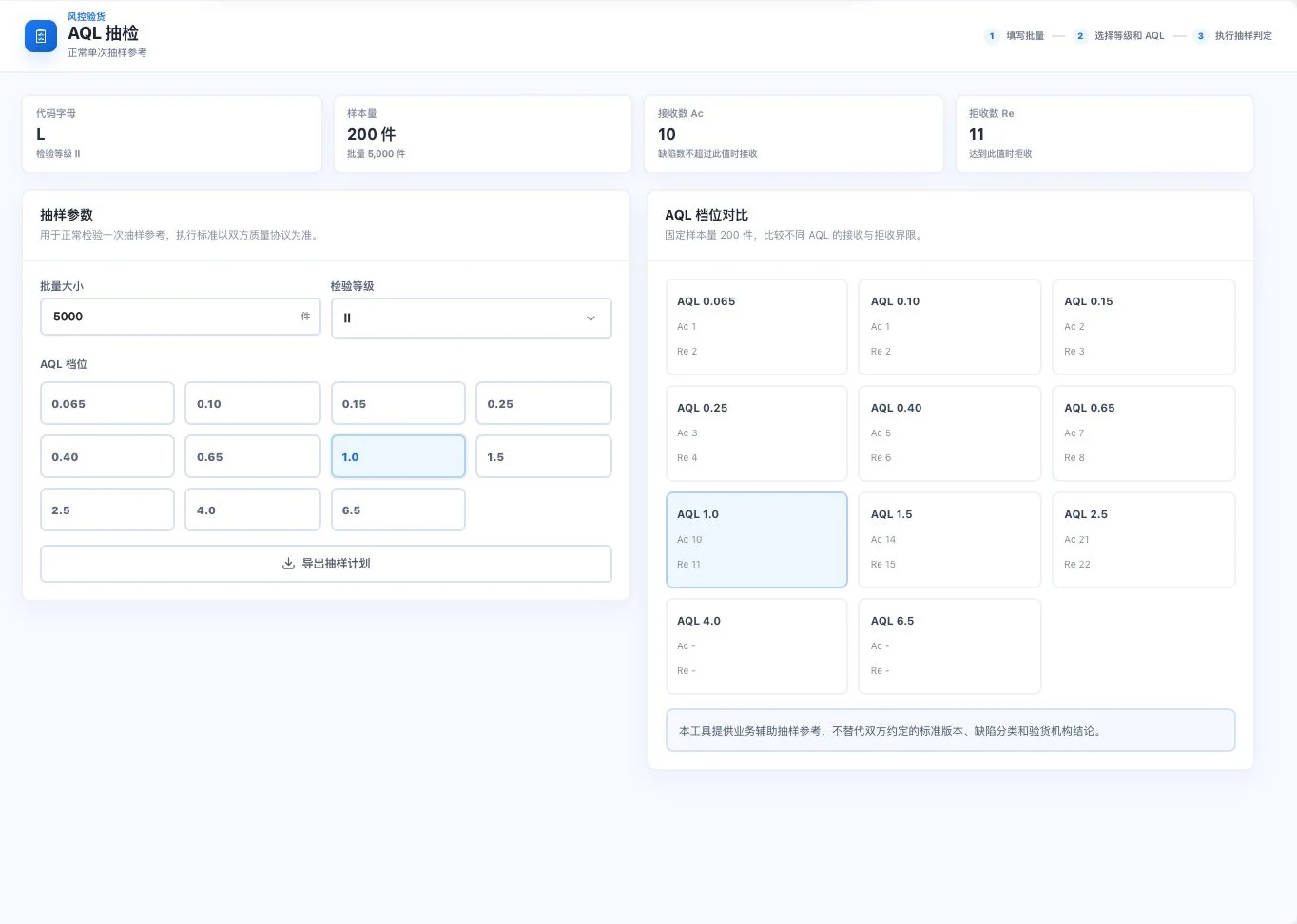Image resolution: width=1297 pixels, height=924 pixels.
Task: Click the 批量大小 input field
Action: point(181,317)
